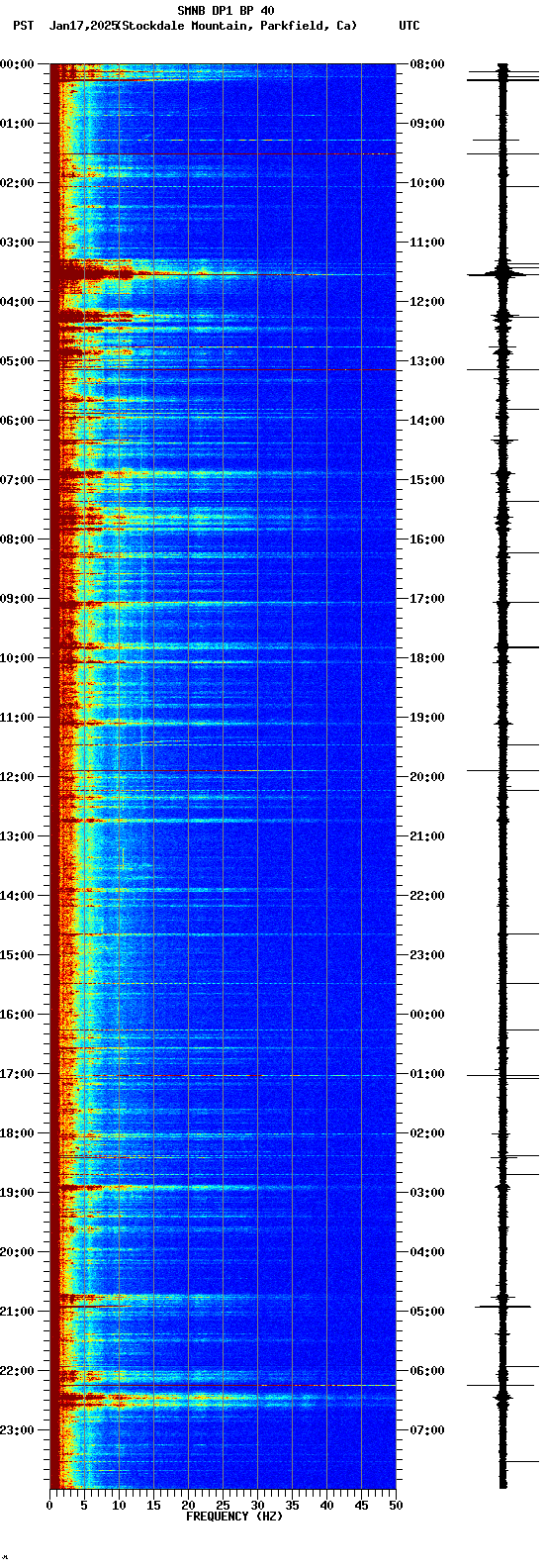546x1568 pixels.
Task: Click the frequency axis "40" tick label
Action: pyautogui.click(x=326, y=1506)
